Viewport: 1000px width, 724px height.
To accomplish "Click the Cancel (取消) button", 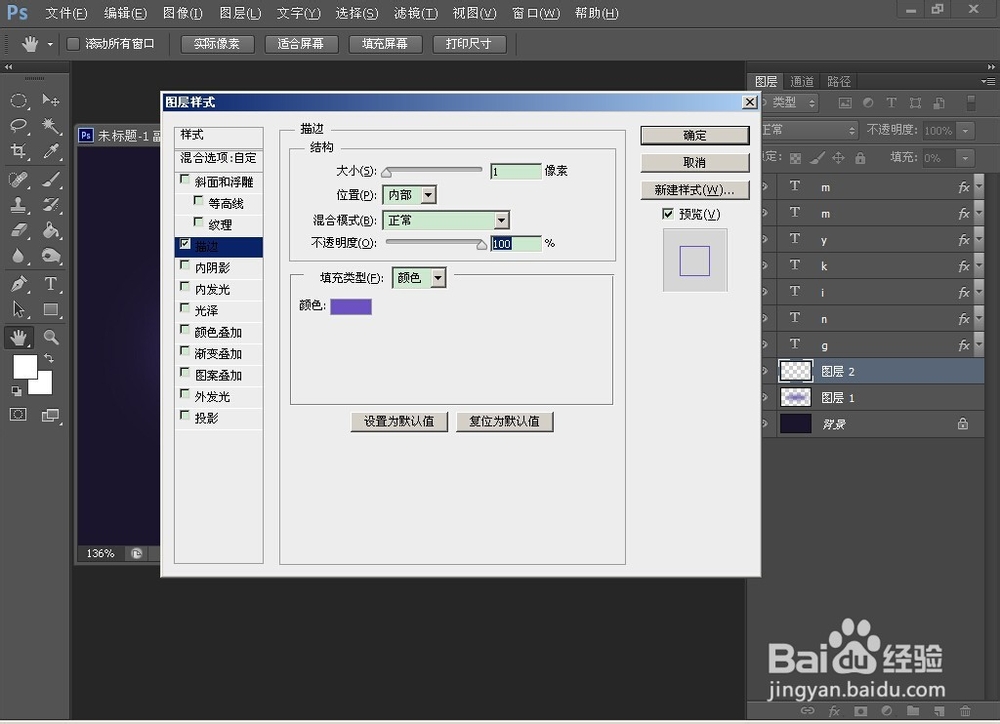I will tap(695, 163).
